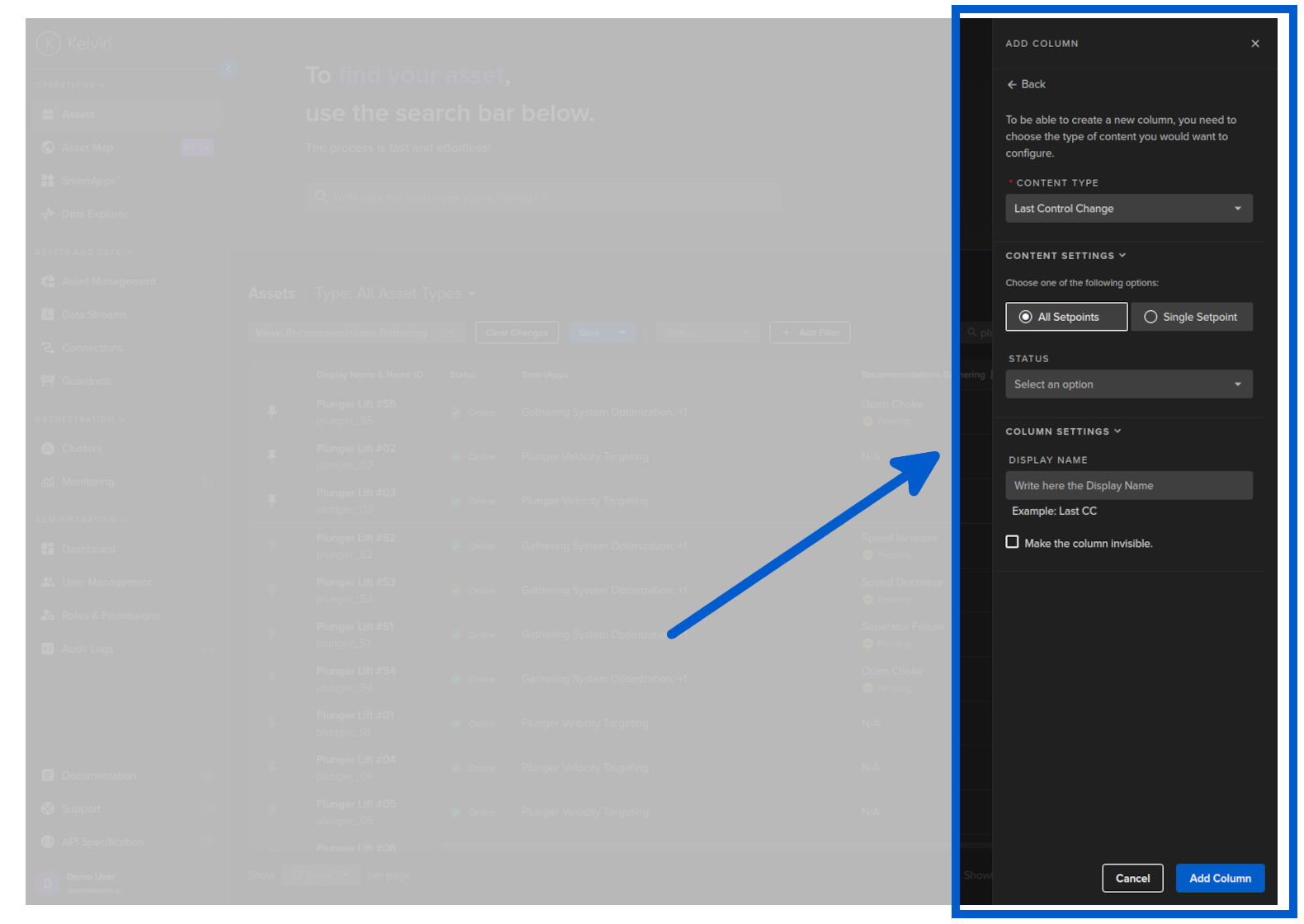Collapse the sidebar with the chevron icon
Screen dimensions: 1304x924
click(228, 69)
